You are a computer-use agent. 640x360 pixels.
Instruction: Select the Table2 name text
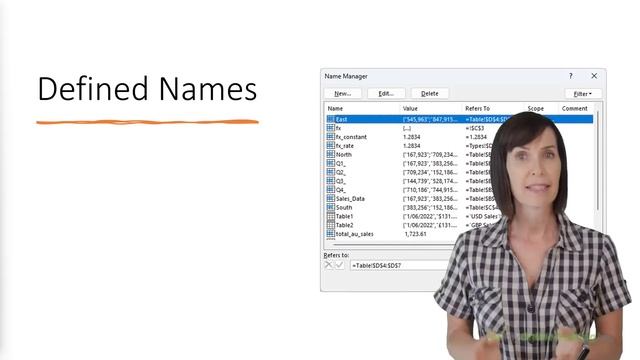pyautogui.click(x=344, y=225)
